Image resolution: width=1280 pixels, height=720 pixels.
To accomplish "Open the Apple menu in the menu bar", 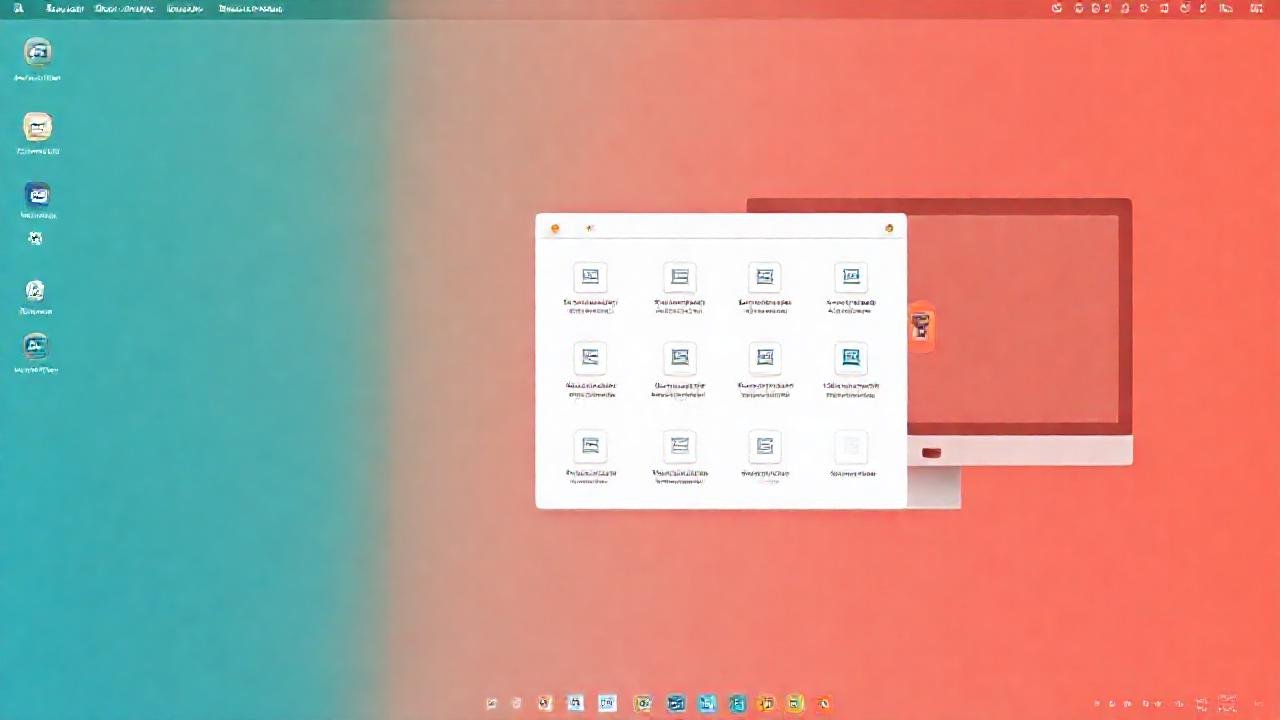I will [x=17, y=8].
